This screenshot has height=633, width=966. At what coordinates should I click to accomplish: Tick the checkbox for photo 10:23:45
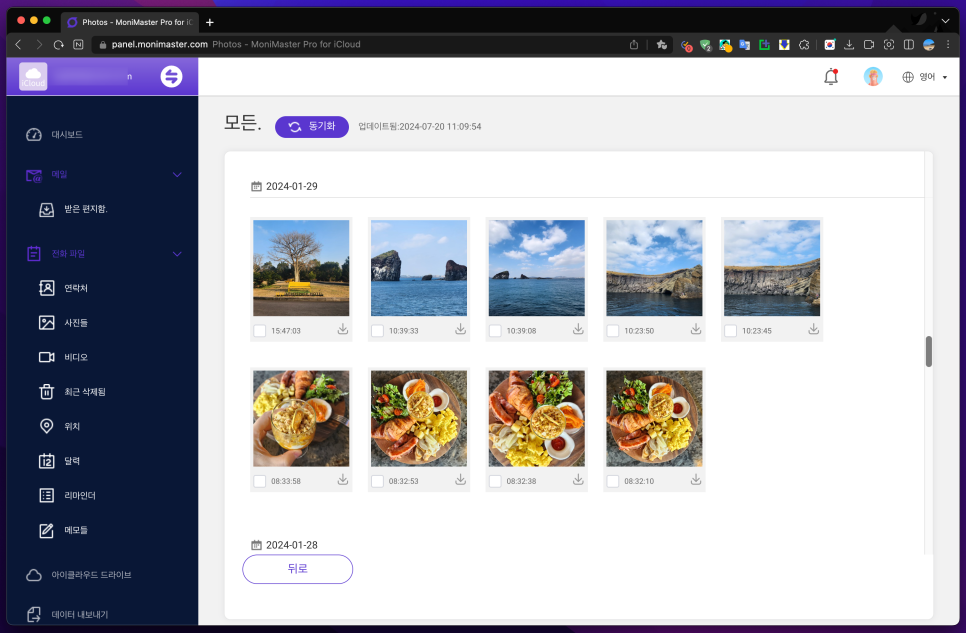point(731,331)
